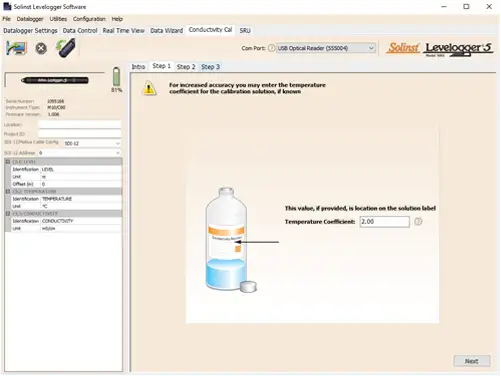Click the Solinst app icon in title bar
The width and height of the screenshot is (501, 377).
tap(7, 6)
